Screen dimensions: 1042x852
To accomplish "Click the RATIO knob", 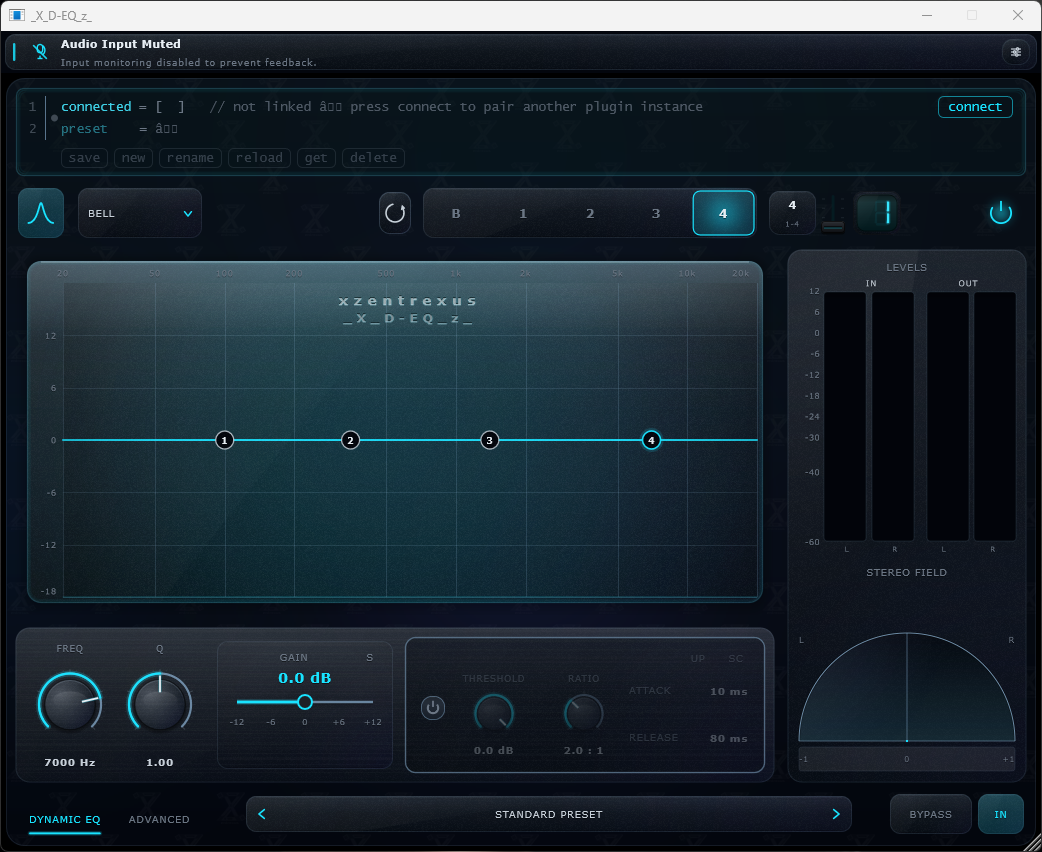I will tap(583, 715).
